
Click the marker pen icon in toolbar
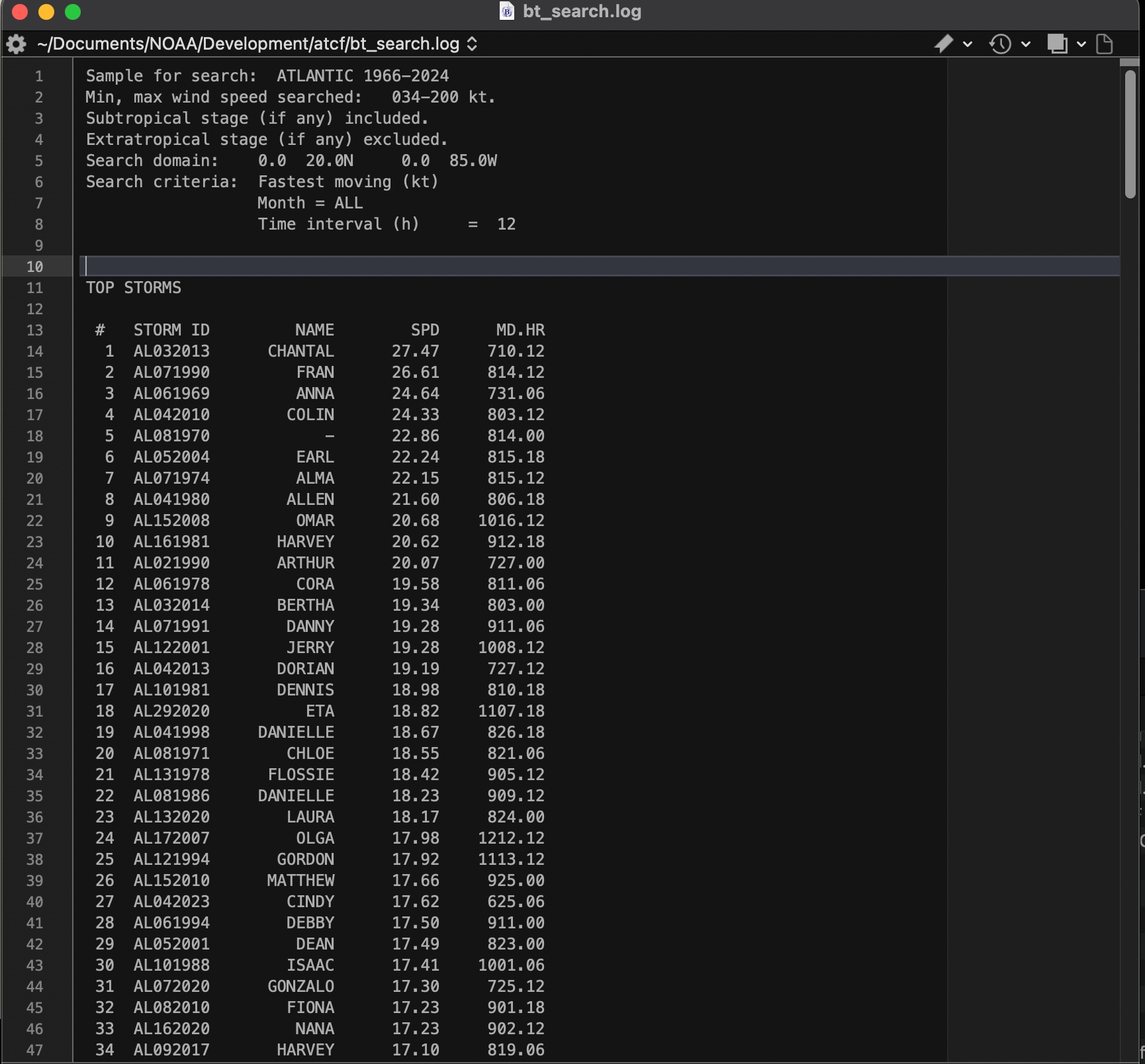click(943, 44)
